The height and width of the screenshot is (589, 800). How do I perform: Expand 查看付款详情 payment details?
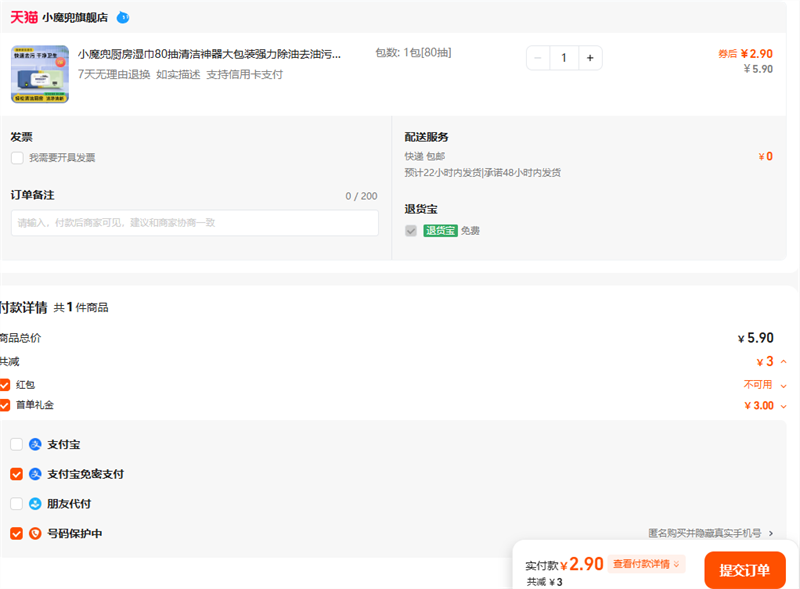point(647,564)
